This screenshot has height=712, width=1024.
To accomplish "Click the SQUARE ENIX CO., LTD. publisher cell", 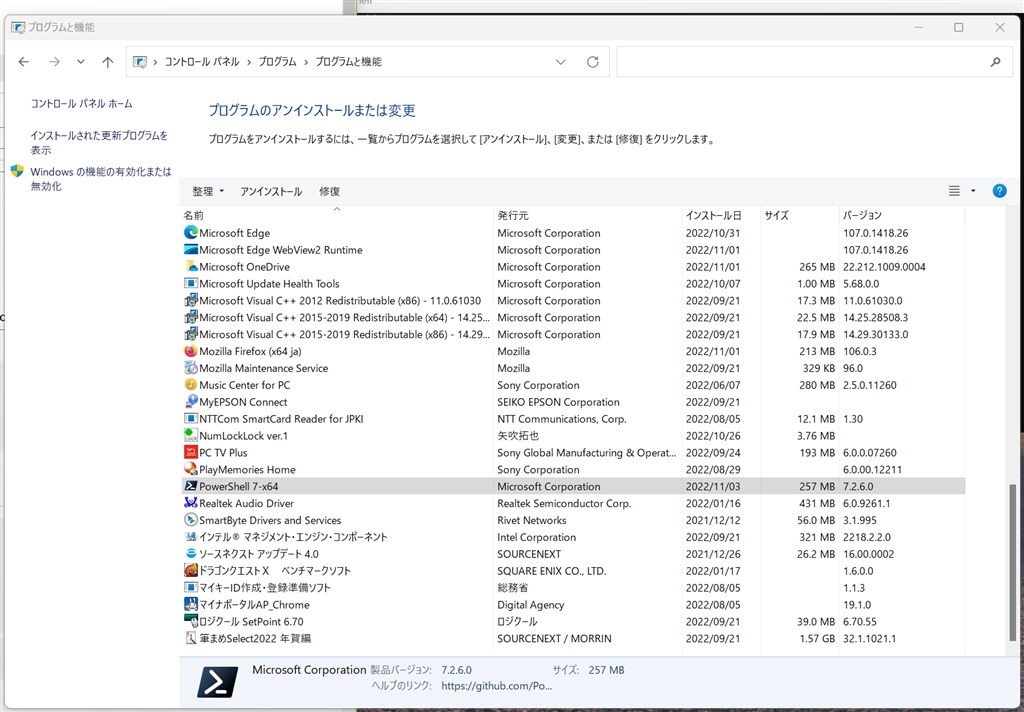I will point(552,571).
